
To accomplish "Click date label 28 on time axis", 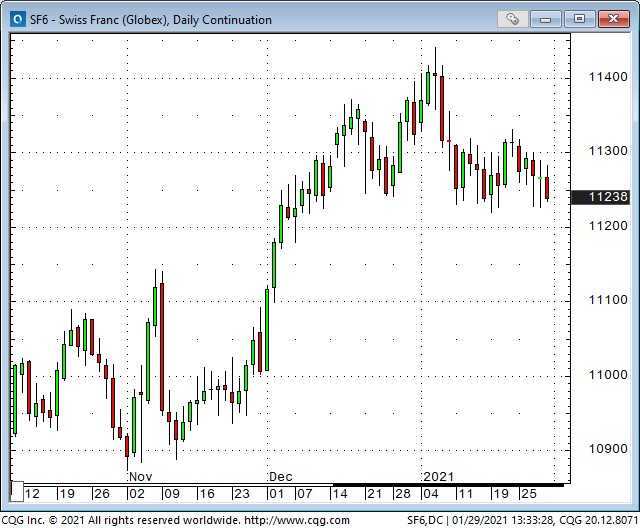I will click(403, 494).
